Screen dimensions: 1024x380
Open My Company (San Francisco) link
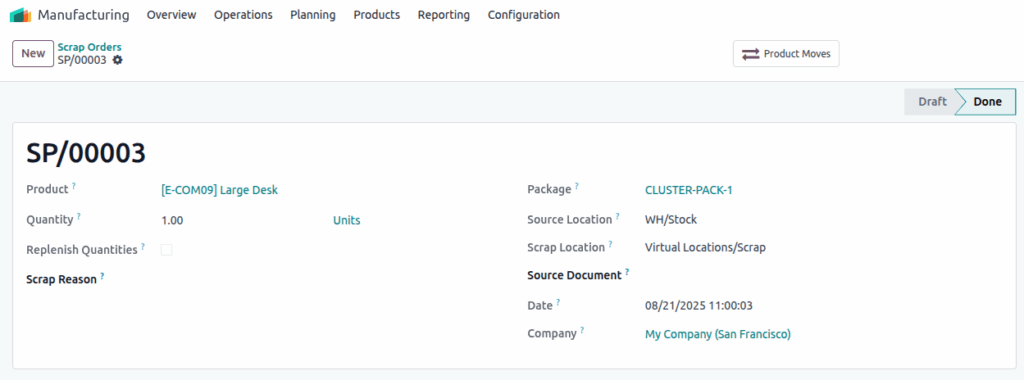(x=718, y=334)
